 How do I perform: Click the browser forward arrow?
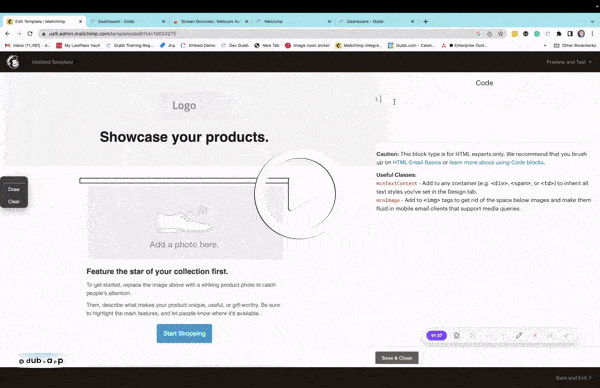pyautogui.click(x=19, y=34)
